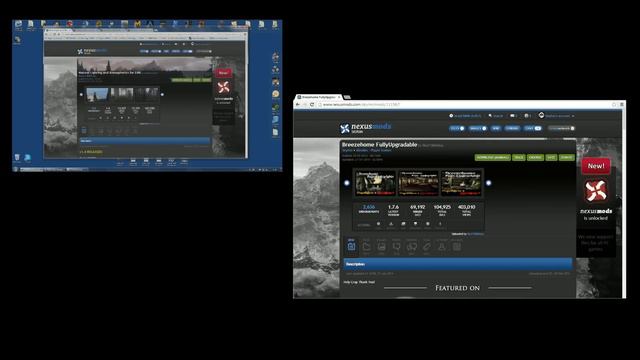Click the red New! ad button
The image size is (640, 360).
tap(596, 166)
